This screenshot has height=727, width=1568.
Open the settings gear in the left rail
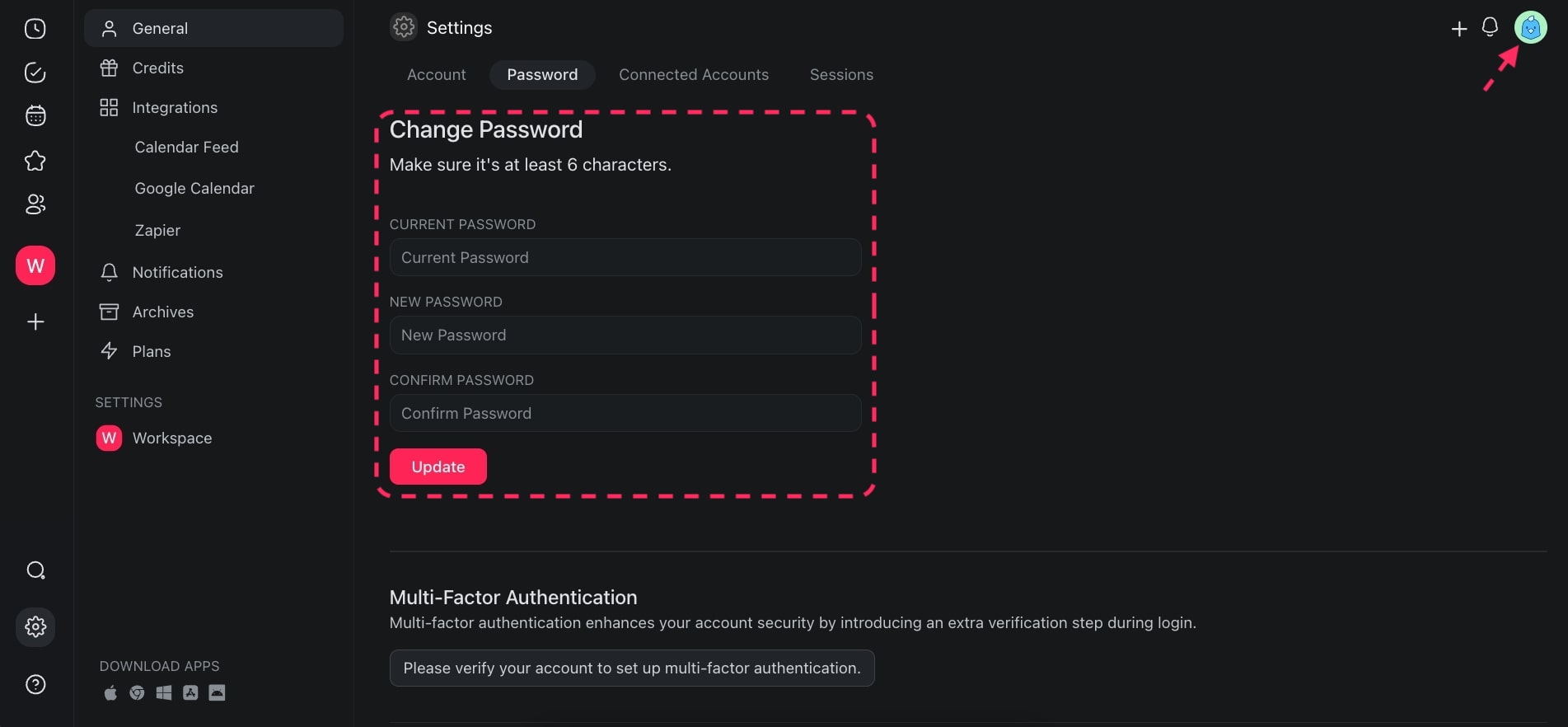35,627
